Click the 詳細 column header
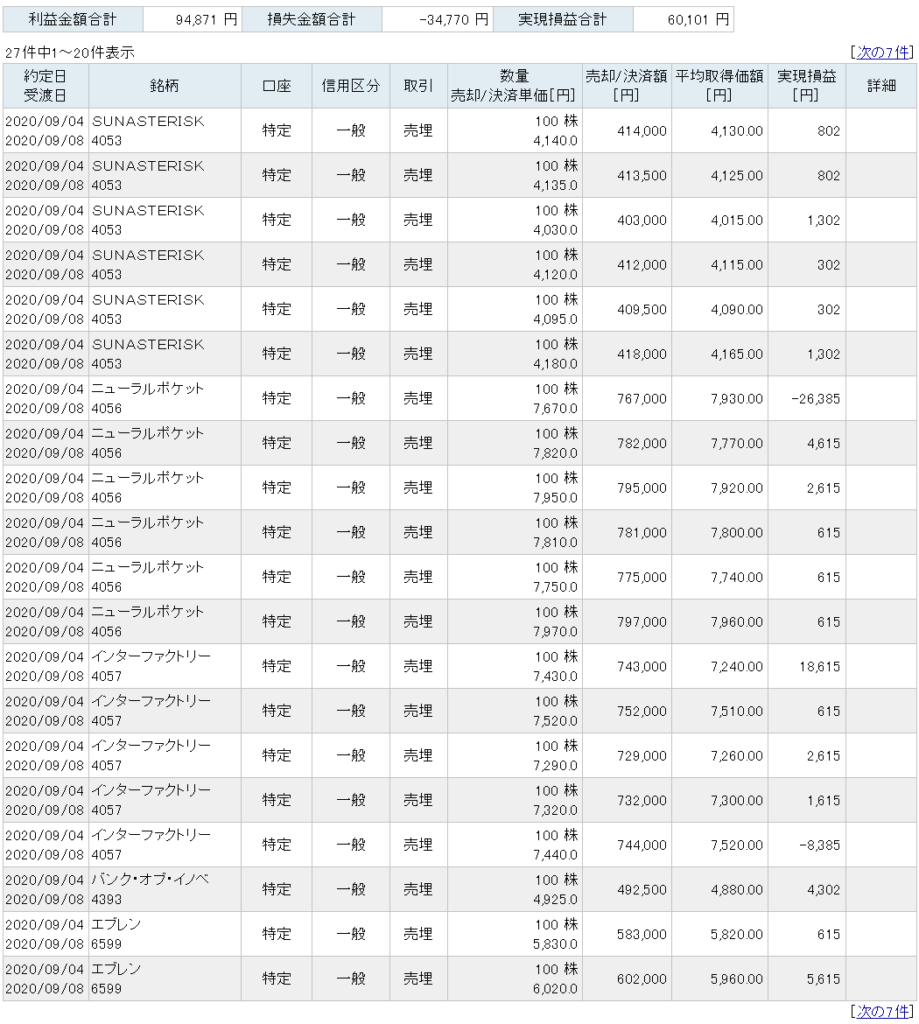 point(880,86)
